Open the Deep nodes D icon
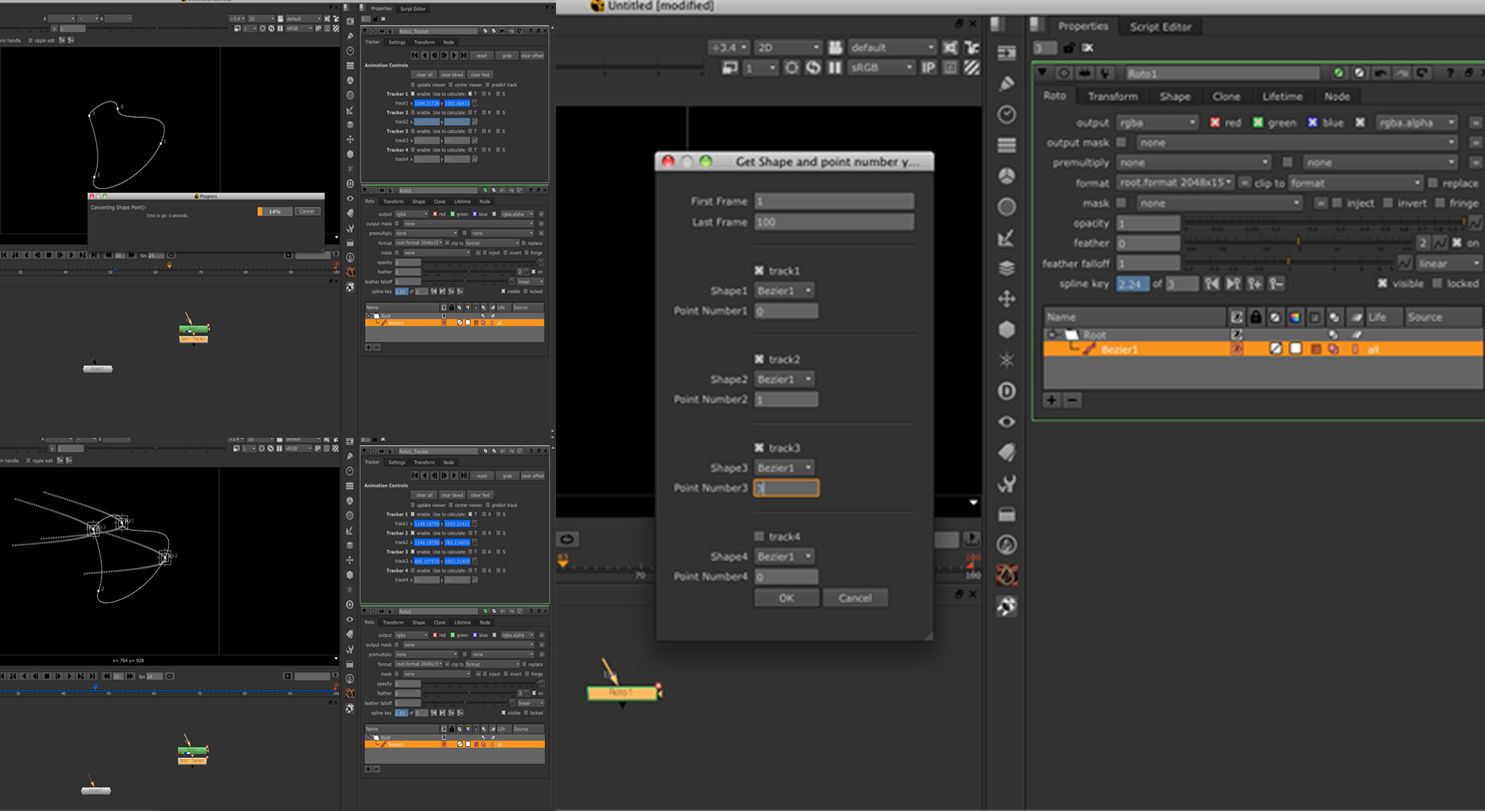Image resolution: width=1485 pixels, height=811 pixels. (x=1007, y=391)
